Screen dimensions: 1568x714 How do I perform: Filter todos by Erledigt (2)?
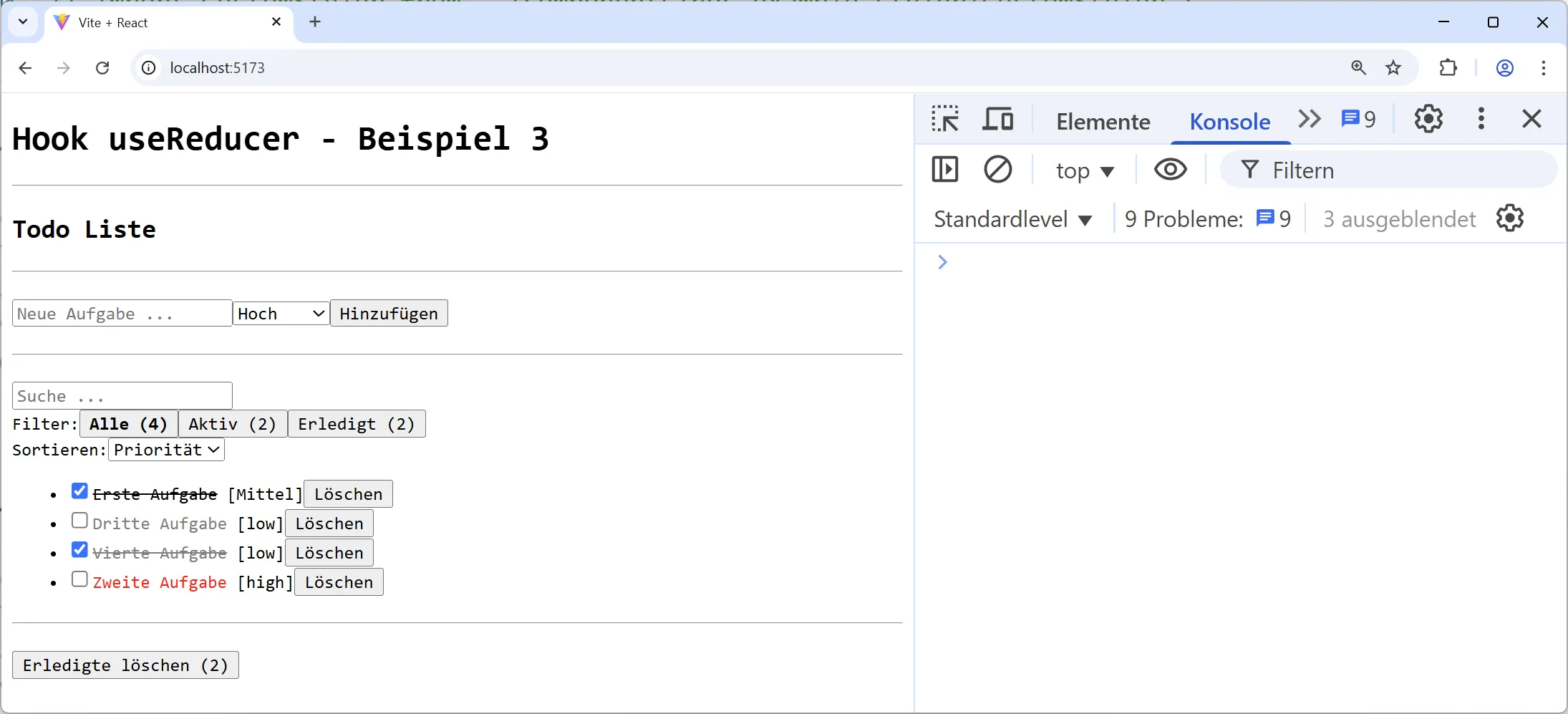(x=357, y=424)
